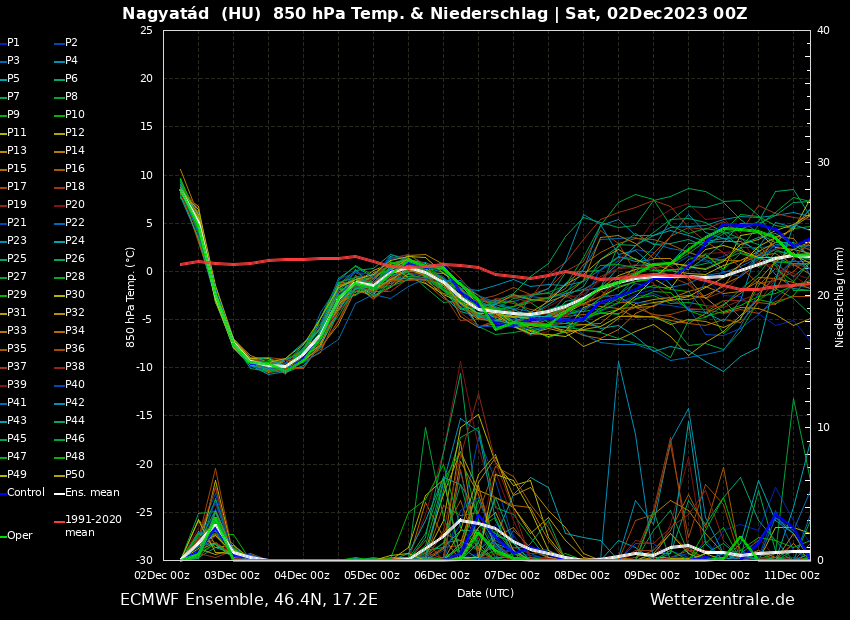Click the 02Dec 00z date tick

tap(162, 575)
